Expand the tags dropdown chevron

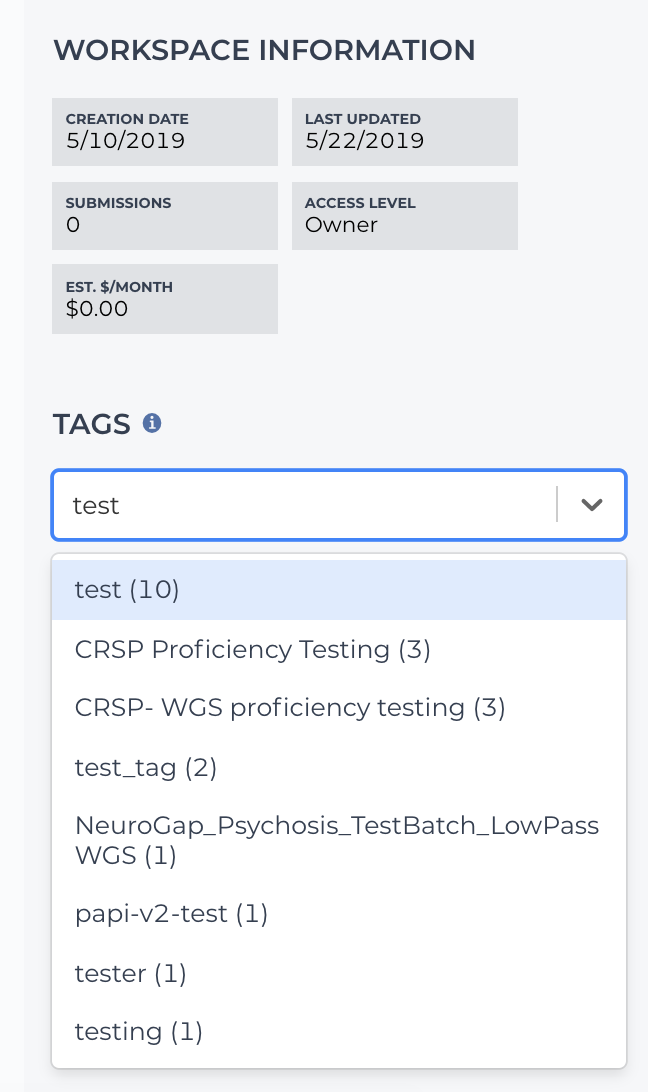[x=592, y=505]
